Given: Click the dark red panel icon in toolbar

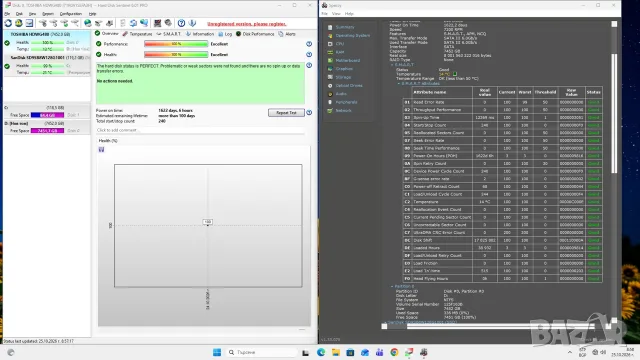Looking at the screenshot, I should coord(158,23).
